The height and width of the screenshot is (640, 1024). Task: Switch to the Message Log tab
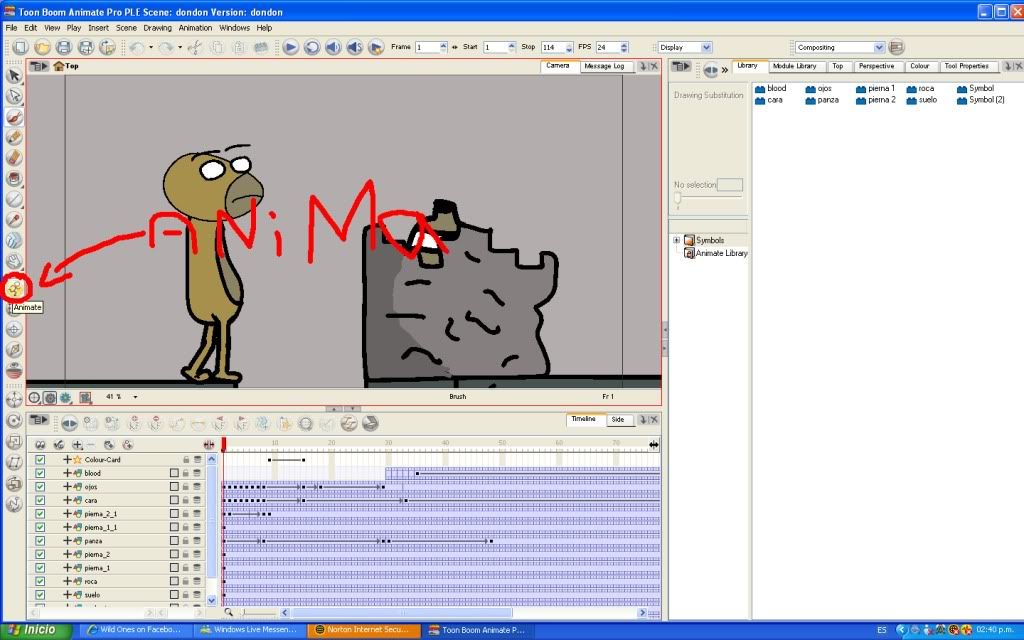[x=604, y=66]
